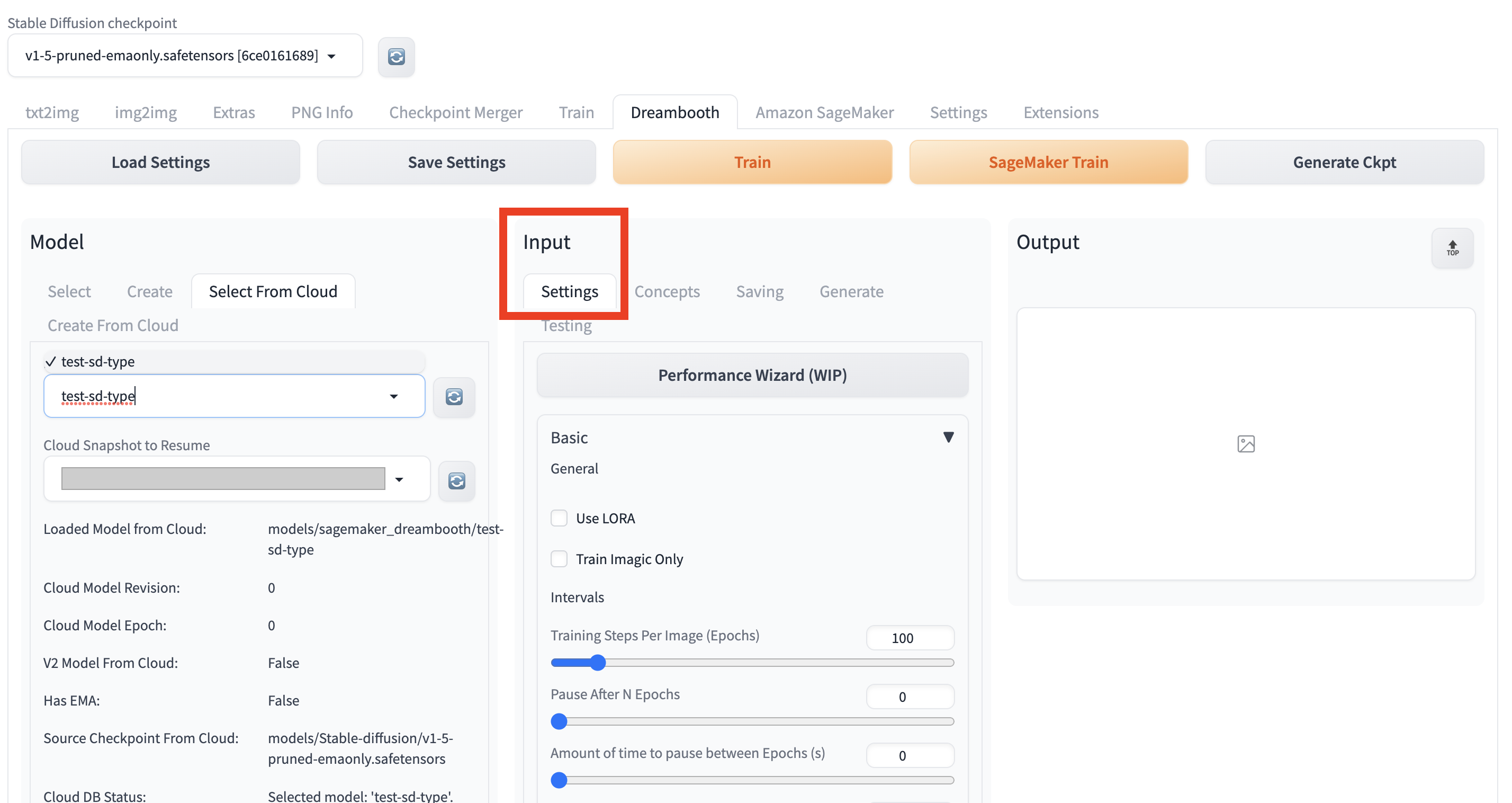This screenshot has width=1512, height=803.
Task: Open the cloud model selection dropdown arrow
Action: 394,397
